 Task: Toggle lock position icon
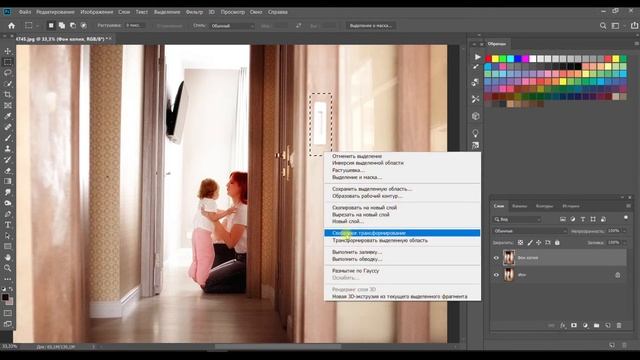click(539, 242)
